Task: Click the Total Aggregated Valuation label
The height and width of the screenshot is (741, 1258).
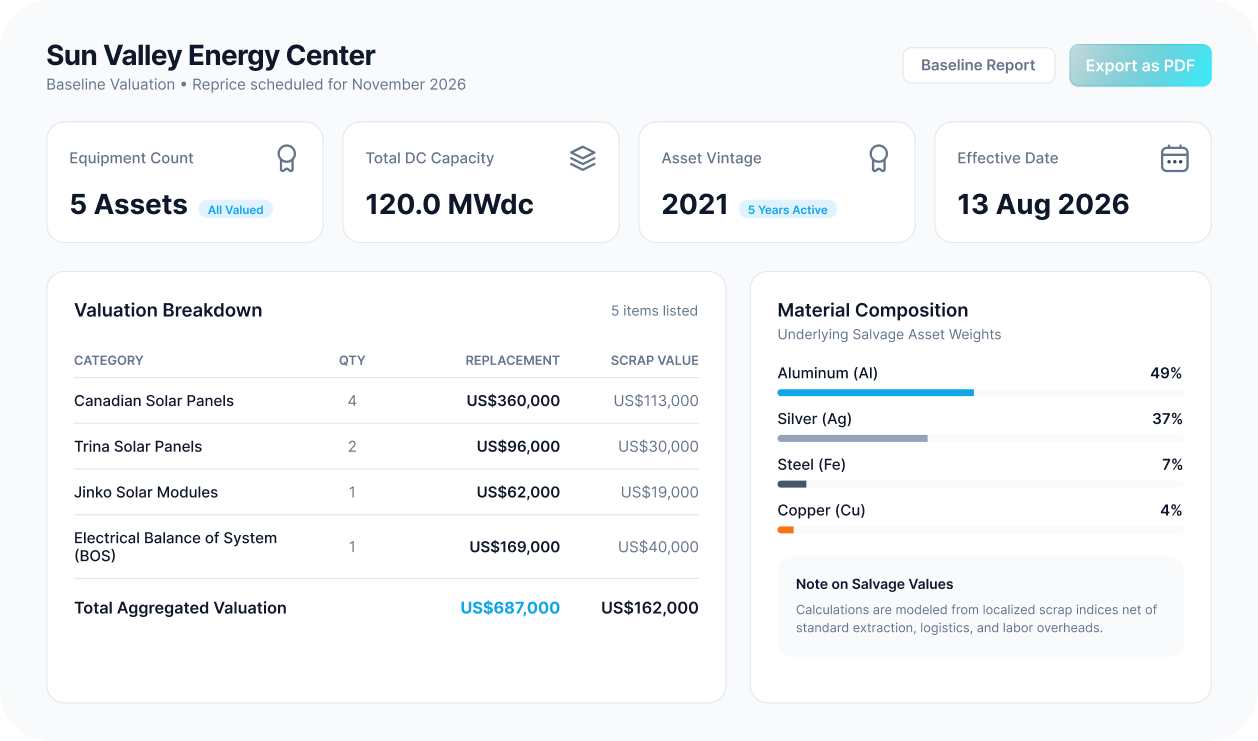Action: click(x=180, y=608)
